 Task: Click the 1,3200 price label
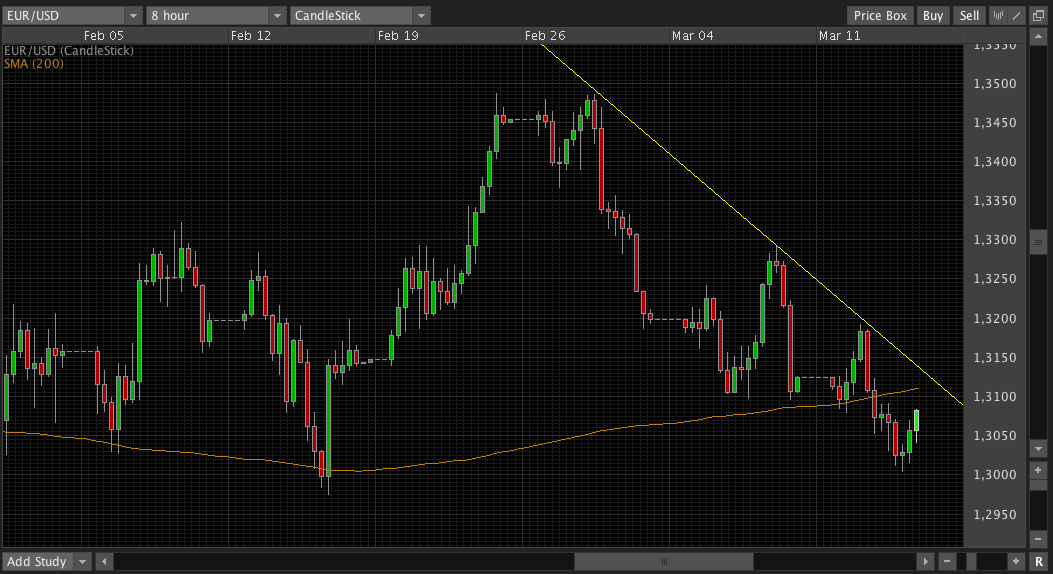[x=995, y=319]
